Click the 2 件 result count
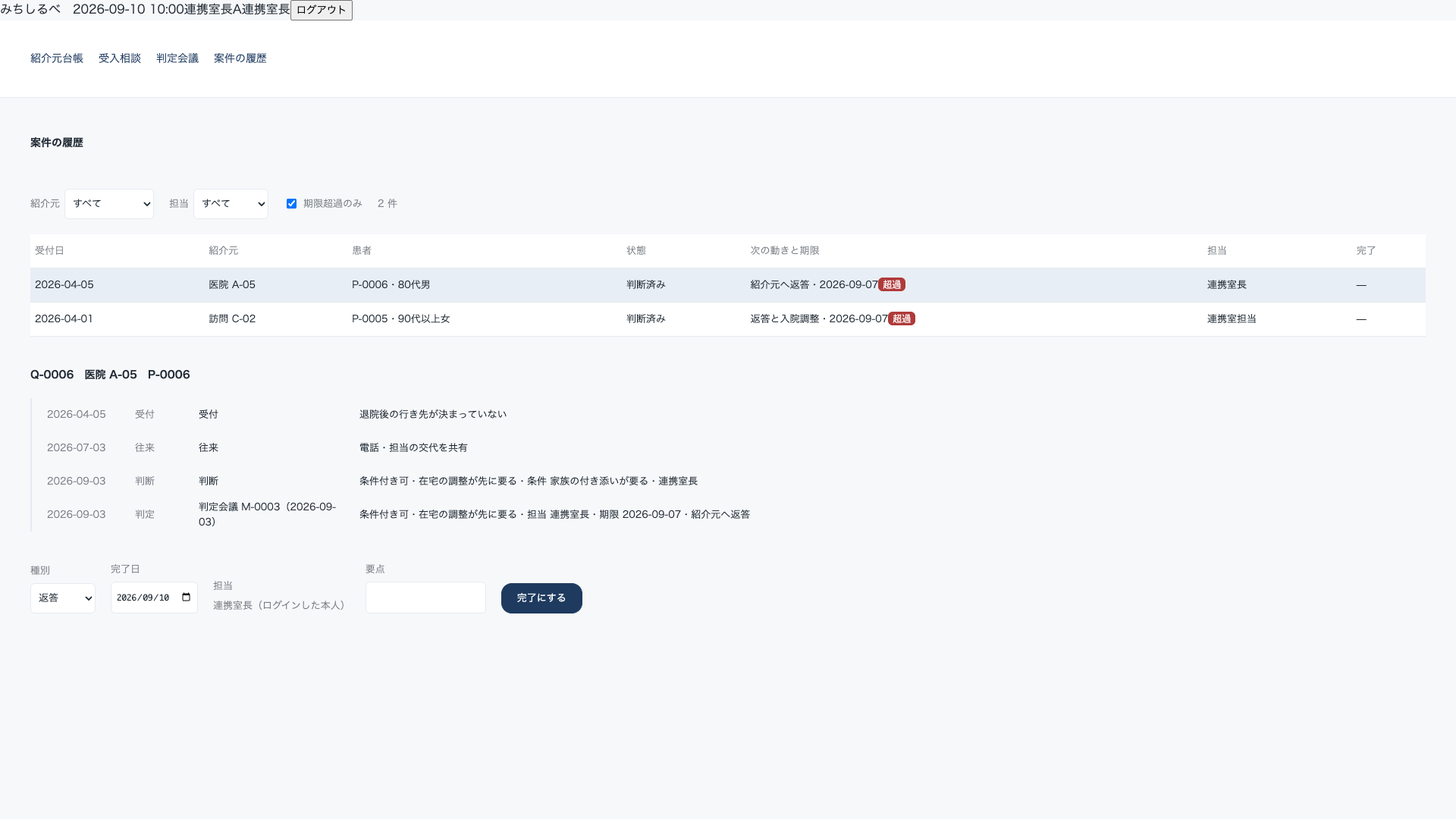The width and height of the screenshot is (1456, 819). (388, 204)
